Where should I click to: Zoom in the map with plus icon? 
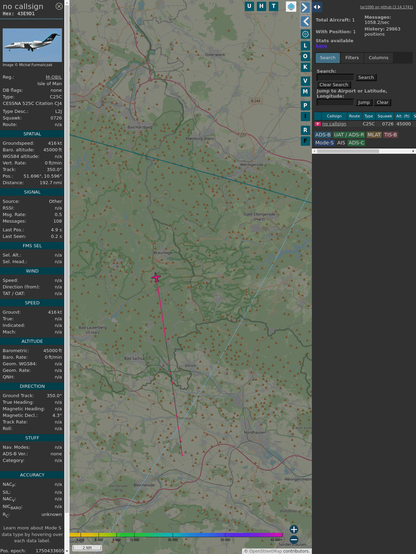(294, 529)
